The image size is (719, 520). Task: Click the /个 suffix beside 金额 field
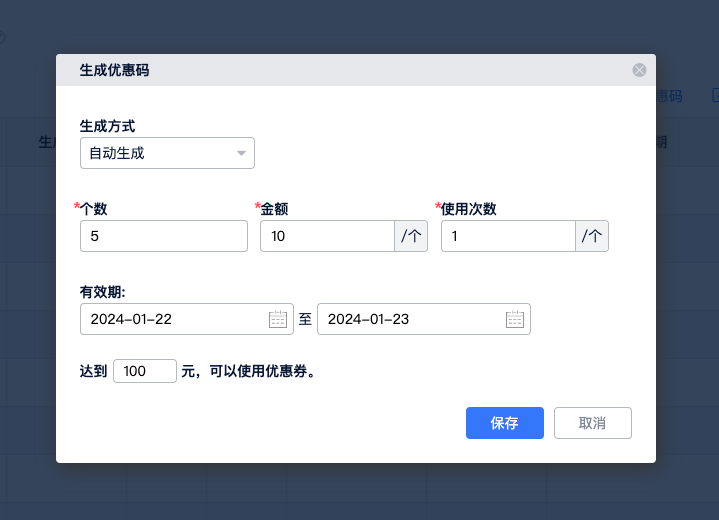(411, 236)
